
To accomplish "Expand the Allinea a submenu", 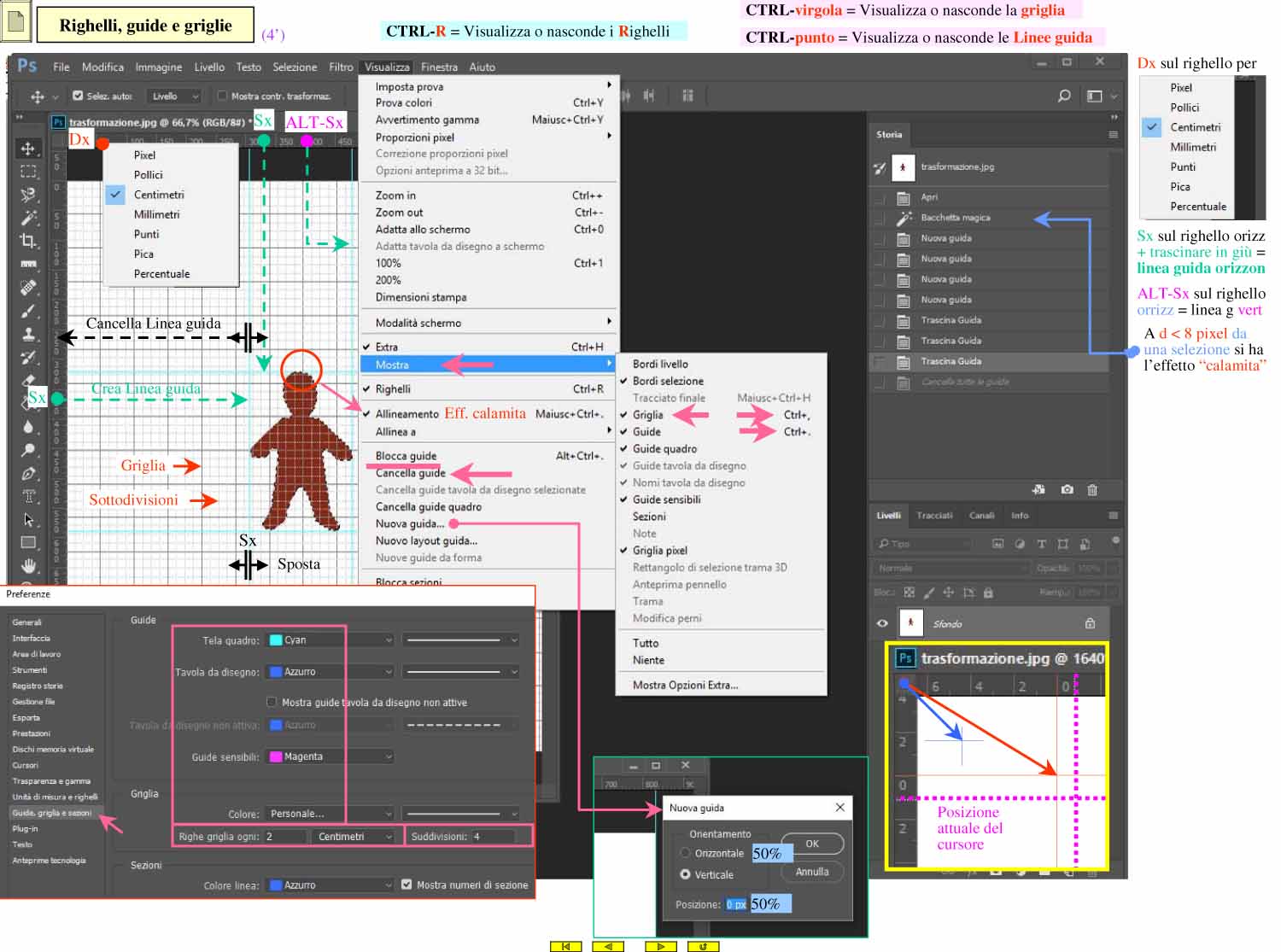I will 489,432.
